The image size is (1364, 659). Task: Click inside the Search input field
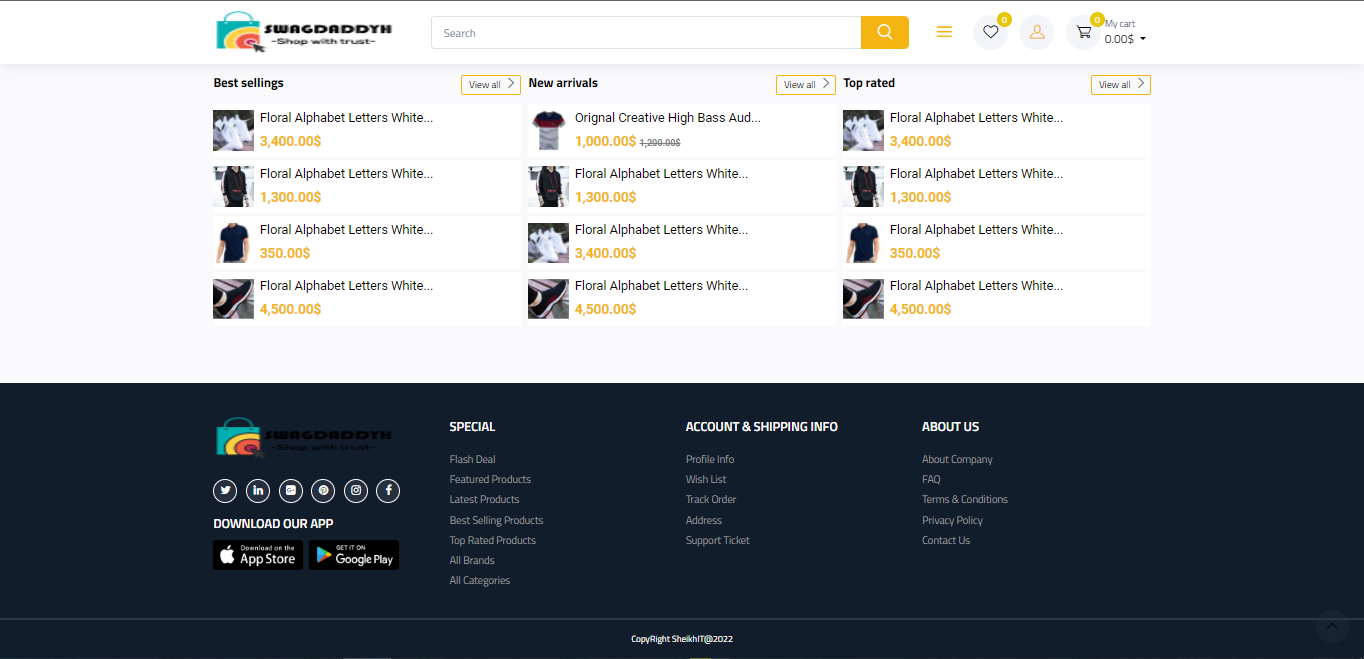pos(645,33)
